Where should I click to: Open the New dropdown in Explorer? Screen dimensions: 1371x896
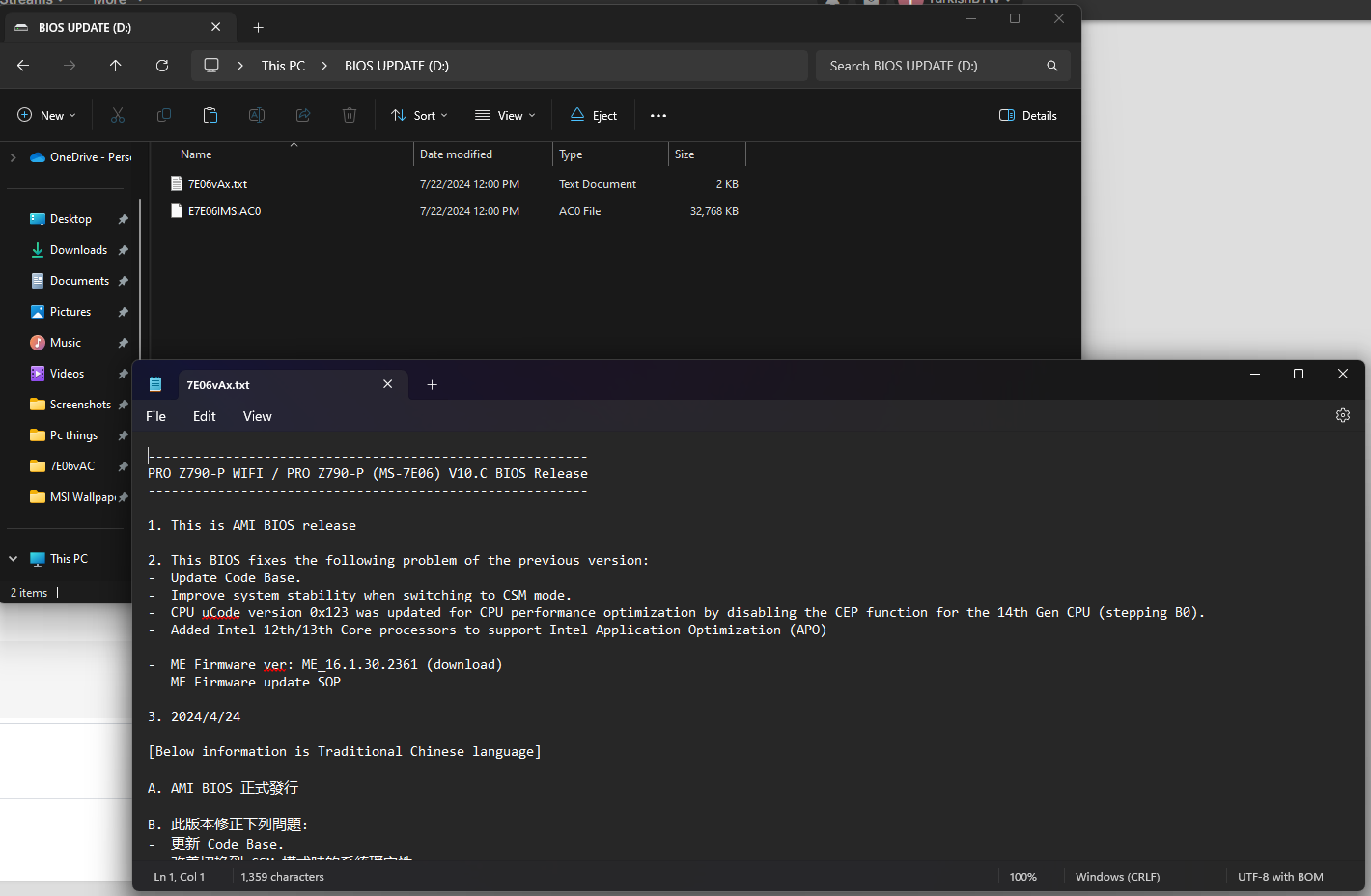(46, 115)
